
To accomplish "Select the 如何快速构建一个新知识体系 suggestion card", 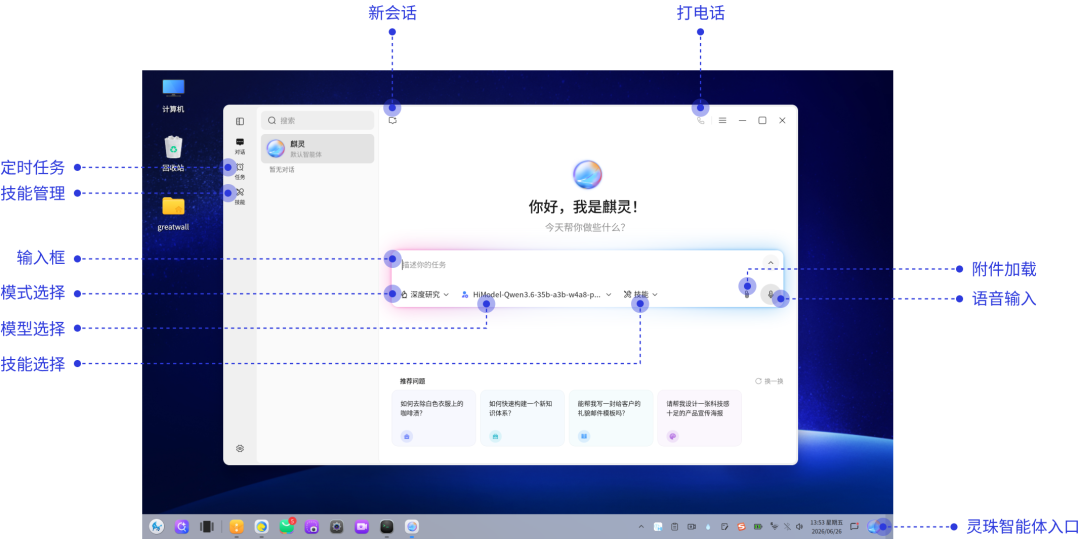I will pos(522,418).
